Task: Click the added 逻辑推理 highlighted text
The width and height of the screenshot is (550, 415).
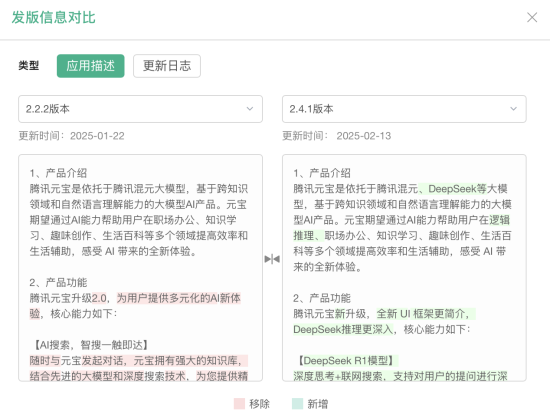Action: [401, 228]
